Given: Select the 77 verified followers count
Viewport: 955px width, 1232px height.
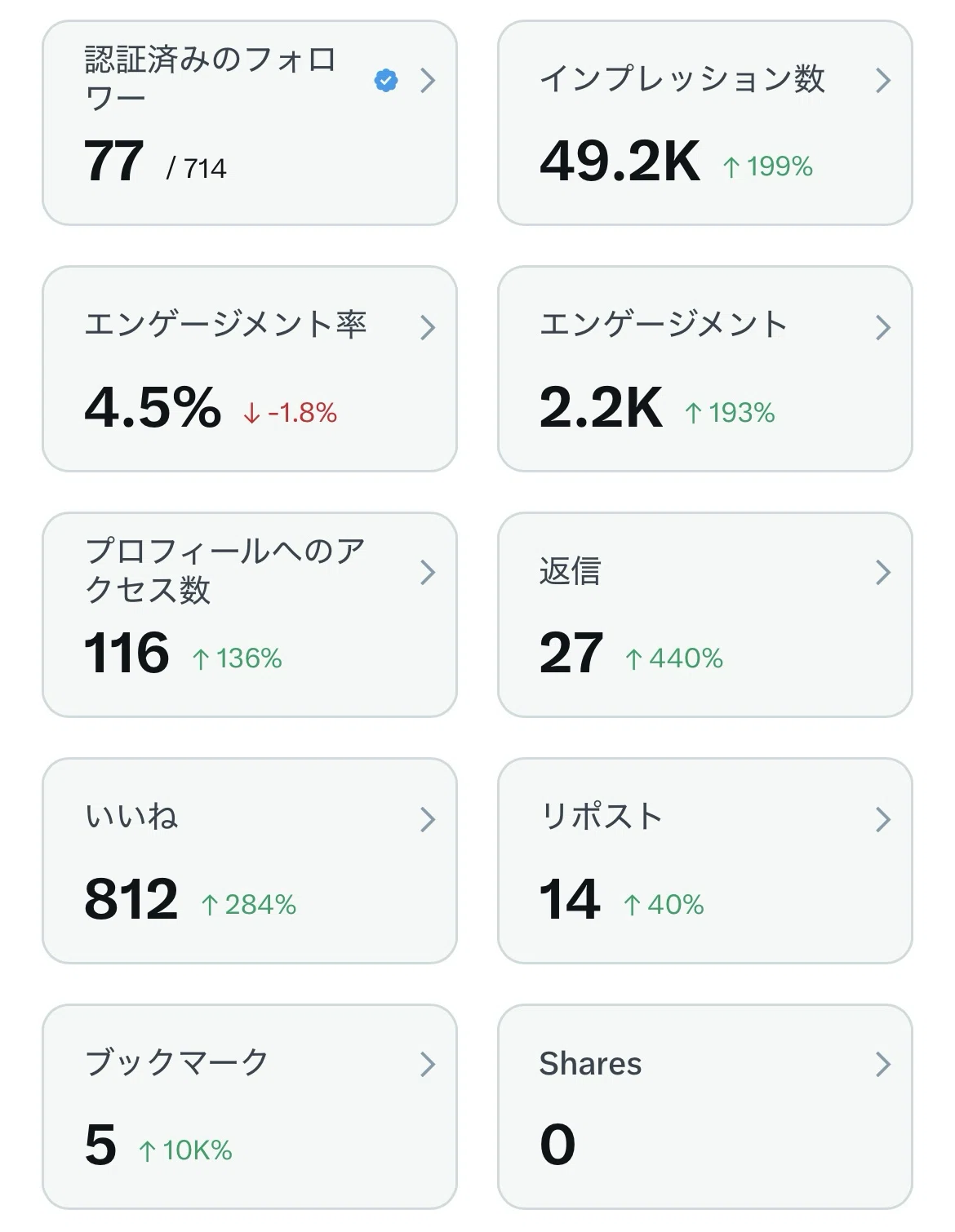Looking at the screenshot, I should [x=113, y=162].
